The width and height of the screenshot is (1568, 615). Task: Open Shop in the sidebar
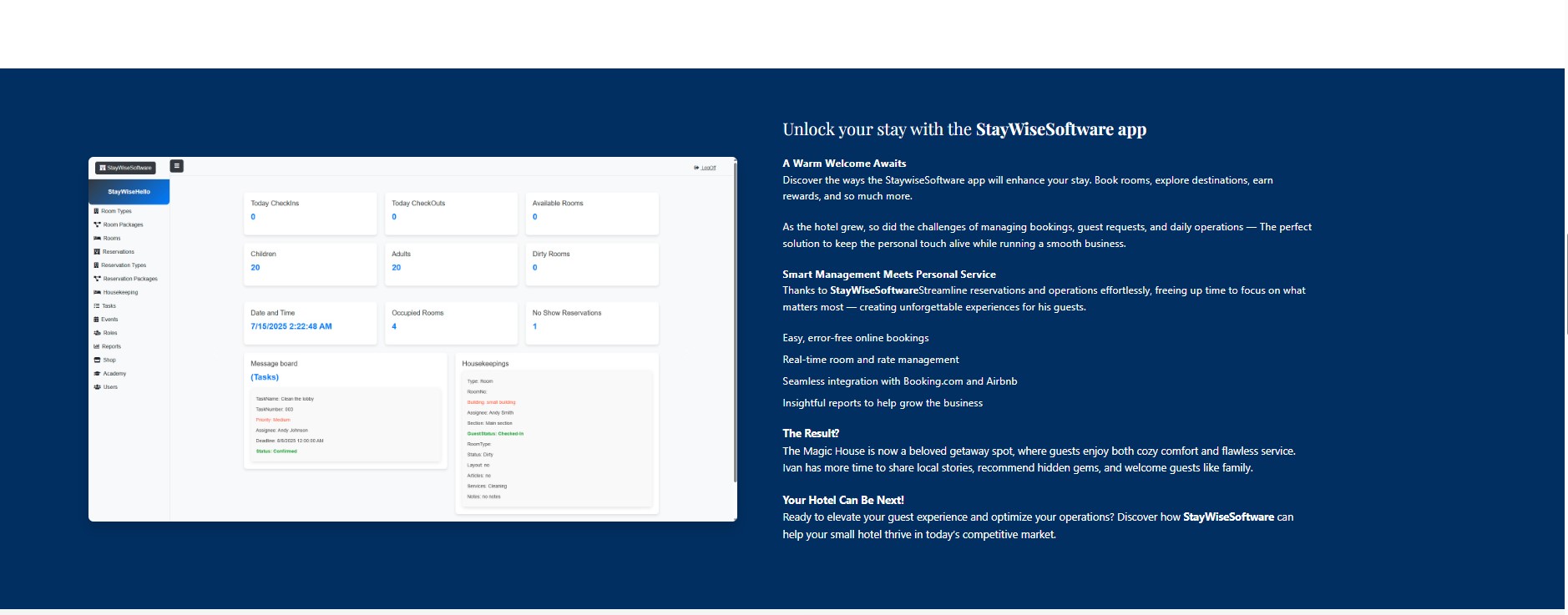coord(104,360)
